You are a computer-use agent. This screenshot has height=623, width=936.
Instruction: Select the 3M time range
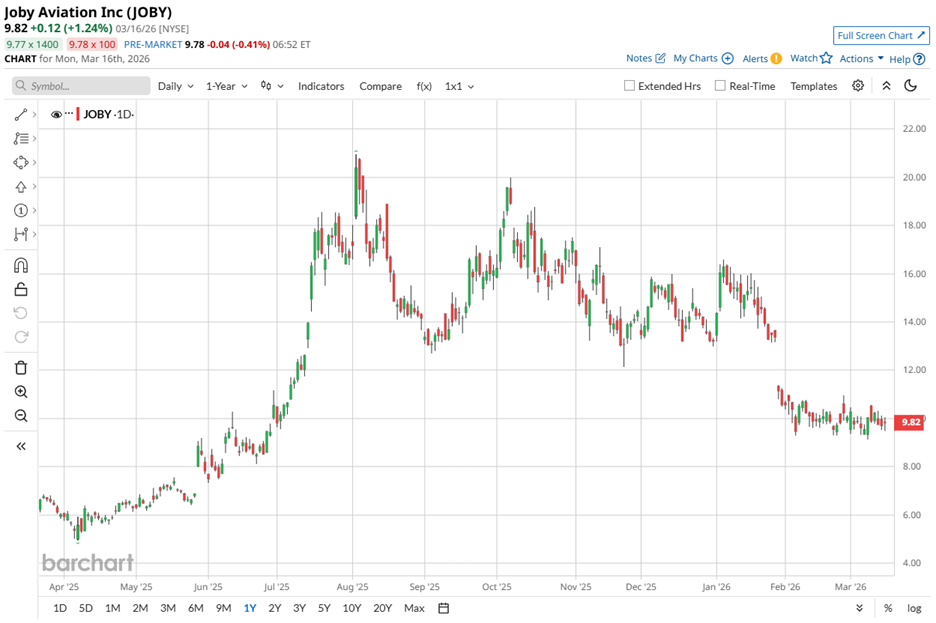click(168, 608)
